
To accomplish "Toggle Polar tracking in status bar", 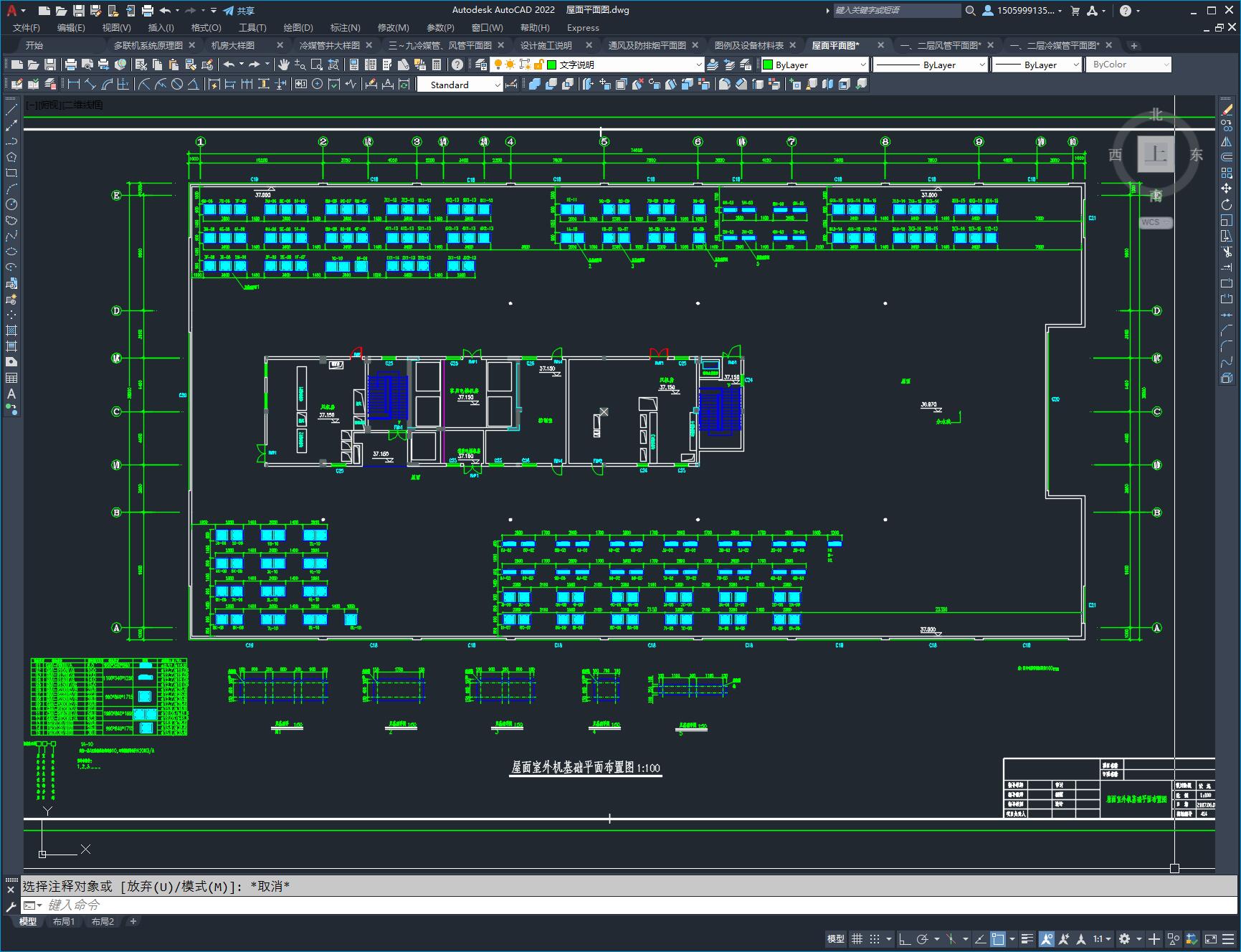I will pyautogui.click(x=923, y=938).
